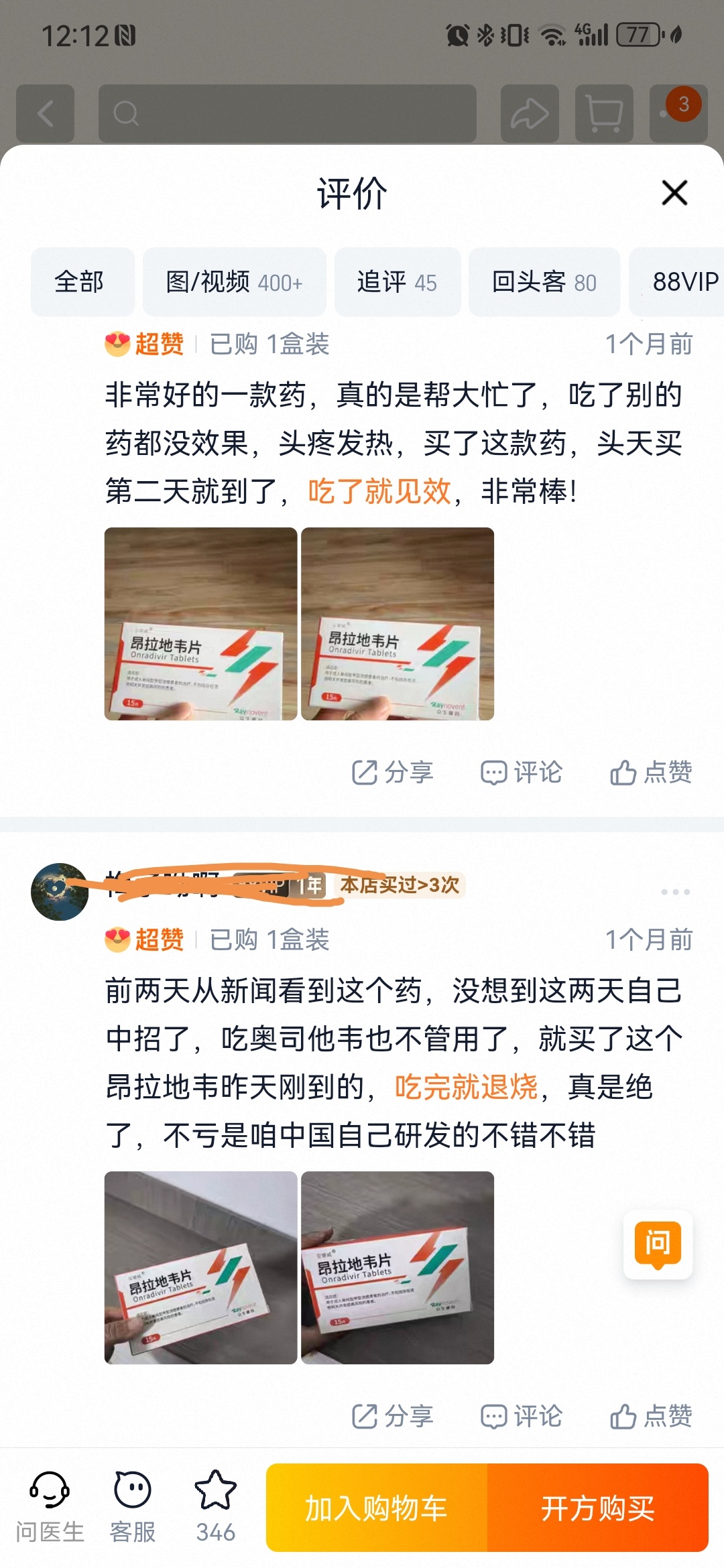Select the 回头客 80 tab
Screen dimensions: 724x1568
click(544, 281)
